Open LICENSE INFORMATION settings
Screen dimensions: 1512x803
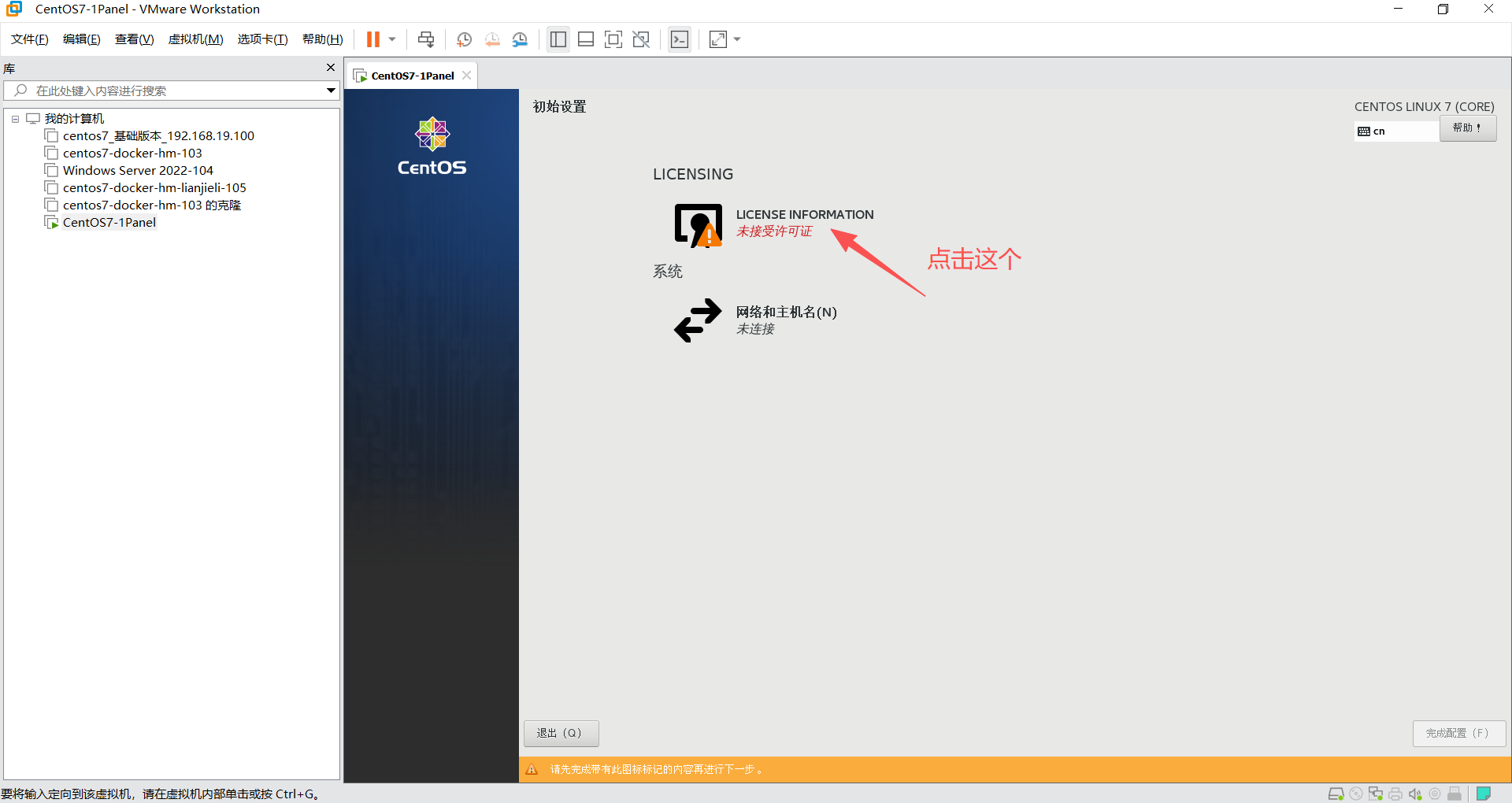click(x=698, y=225)
